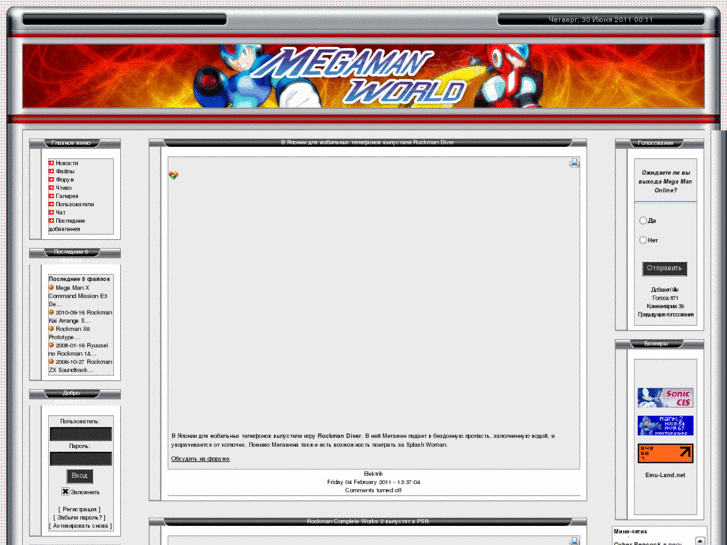
Task: Open the Пользователи menu link
Action: [x=75, y=204]
